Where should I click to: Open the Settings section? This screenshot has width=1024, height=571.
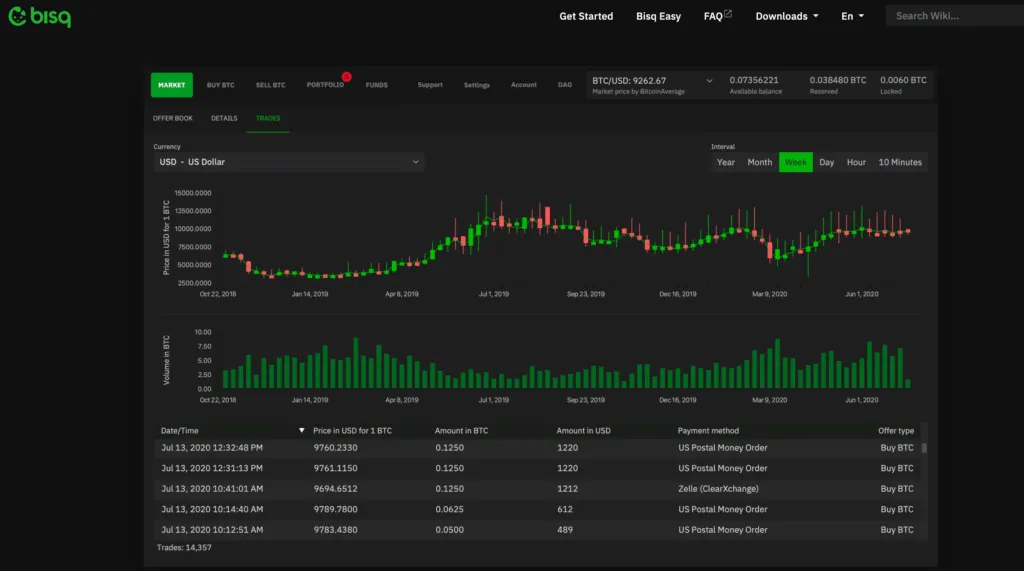click(x=477, y=85)
